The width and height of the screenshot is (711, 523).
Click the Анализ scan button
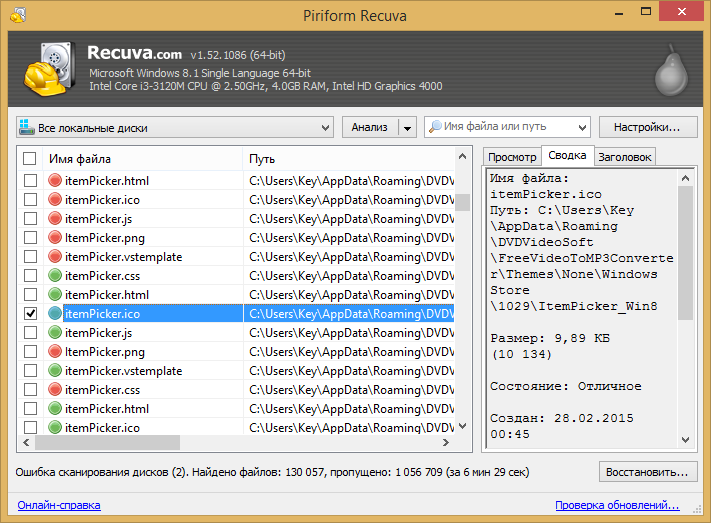pyautogui.click(x=370, y=127)
